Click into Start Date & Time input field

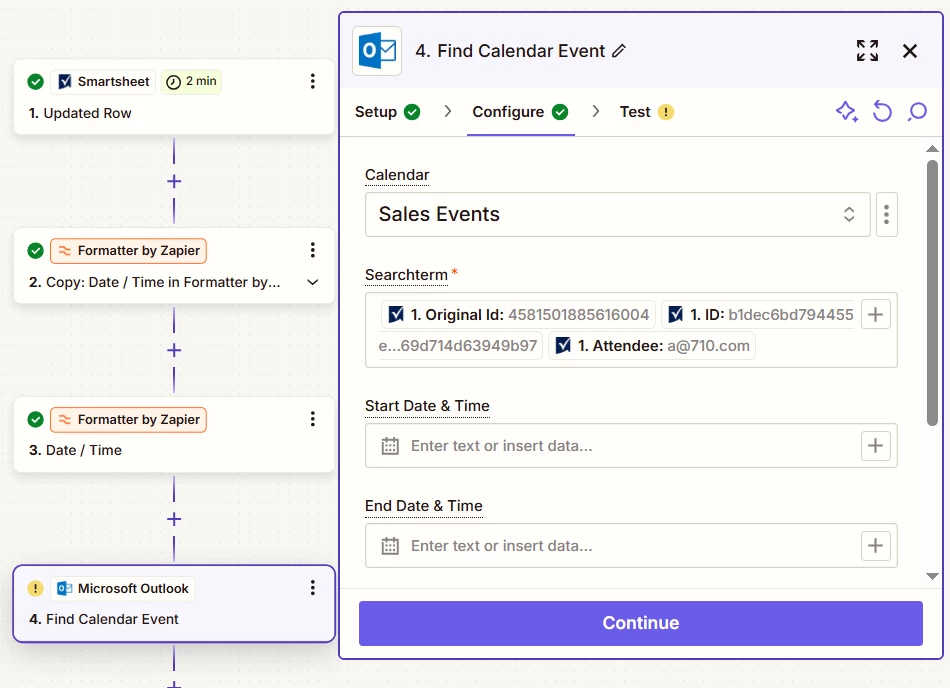(631, 446)
